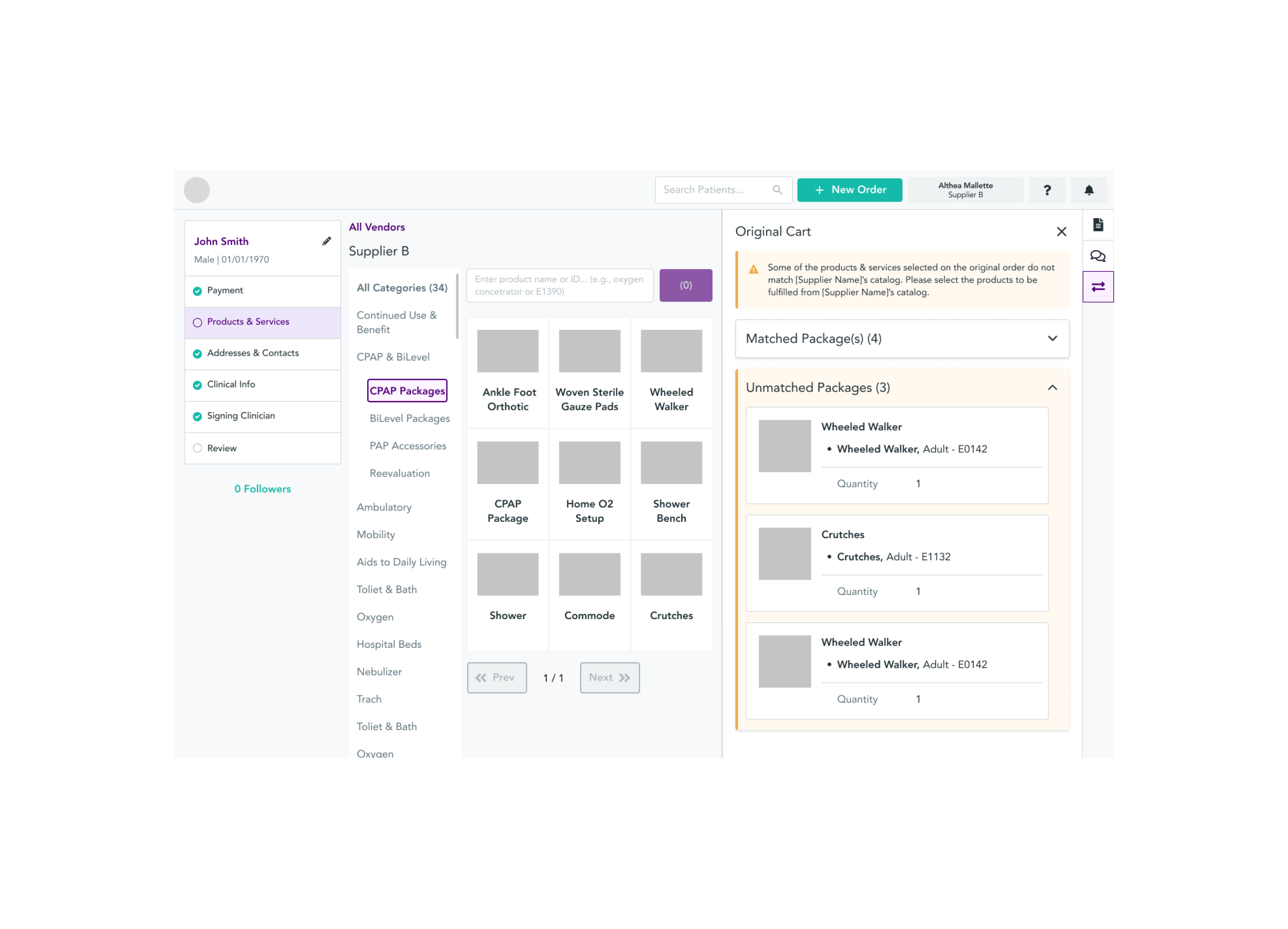Click the category list scrollbar
Viewport: 1288px width, 929px height.
tap(457, 307)
